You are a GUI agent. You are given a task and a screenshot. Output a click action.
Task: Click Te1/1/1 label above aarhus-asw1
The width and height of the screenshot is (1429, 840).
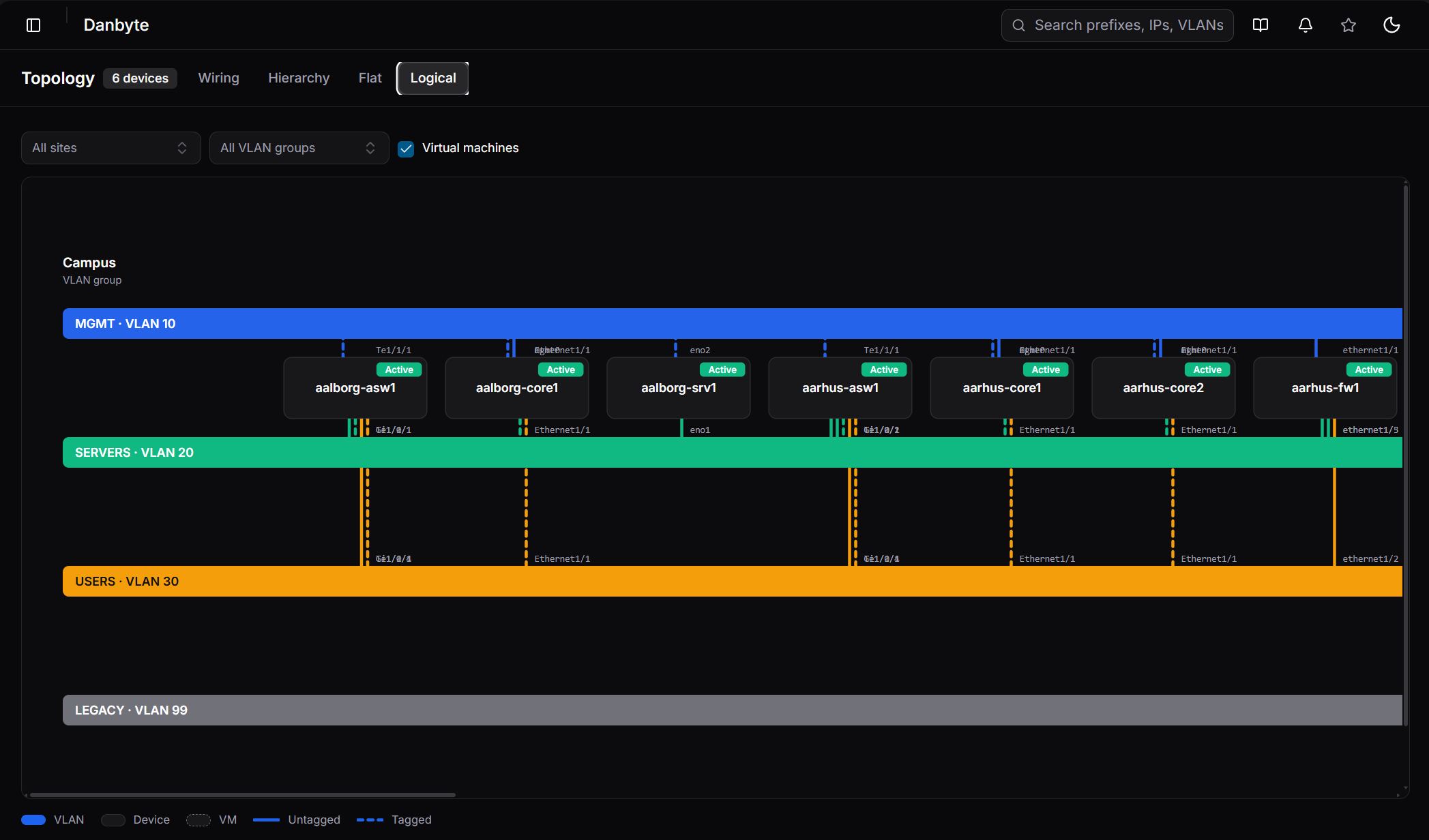tap(881, 350)
